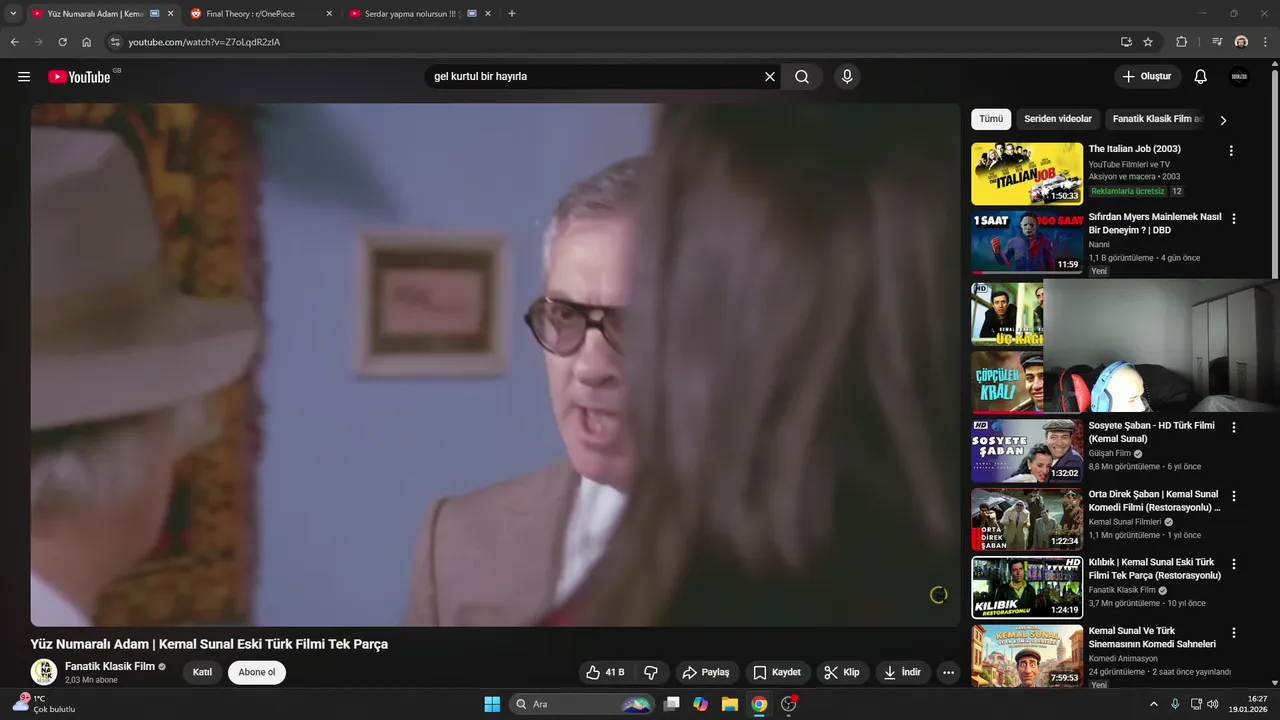The height and width of the screenshot is (720, 1280).
Task: Like the video (41 B)
Action: (x=606, y=672)
